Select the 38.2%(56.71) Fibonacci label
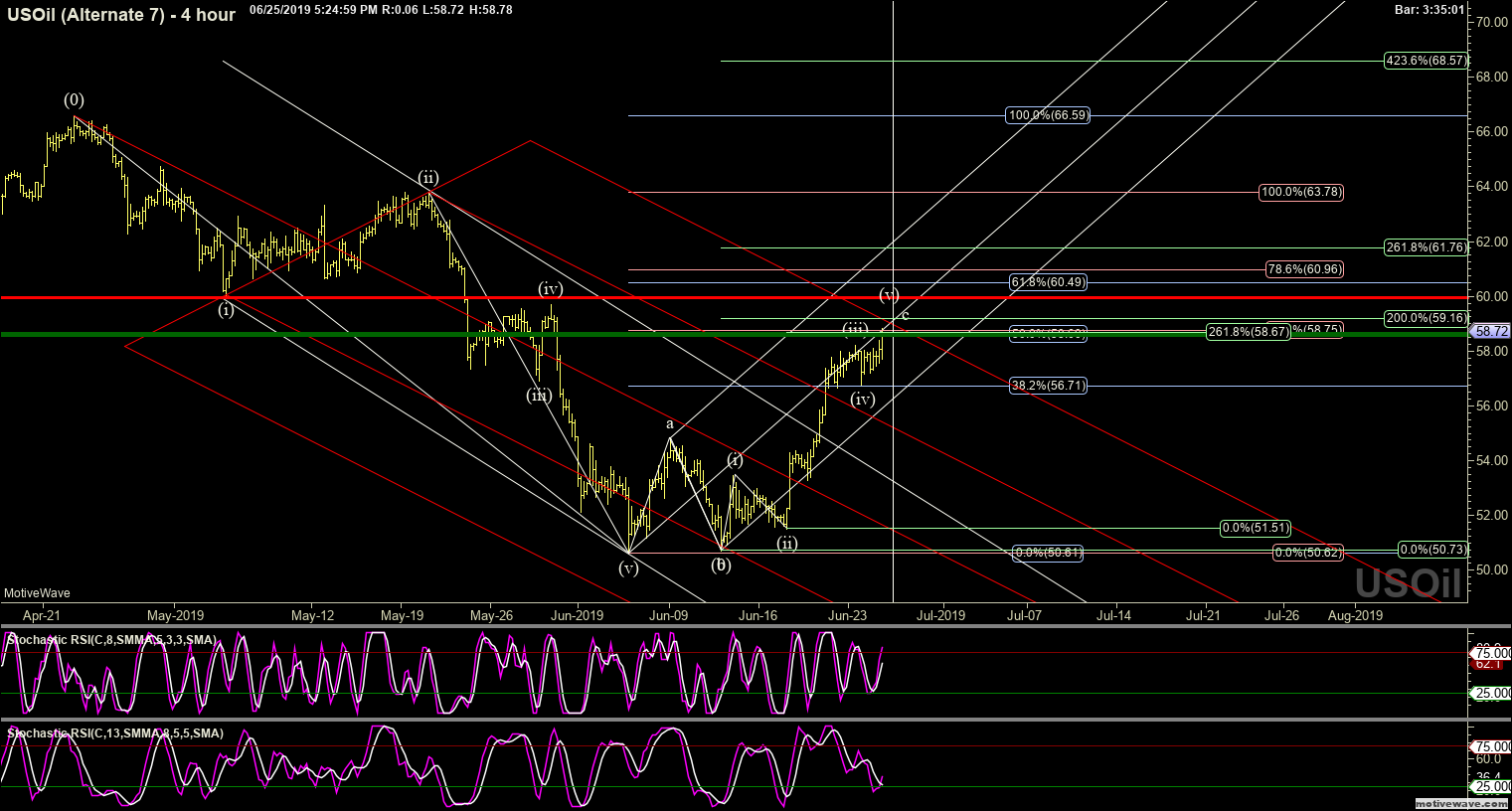The image size is (1512, 811). point(1048,386)
